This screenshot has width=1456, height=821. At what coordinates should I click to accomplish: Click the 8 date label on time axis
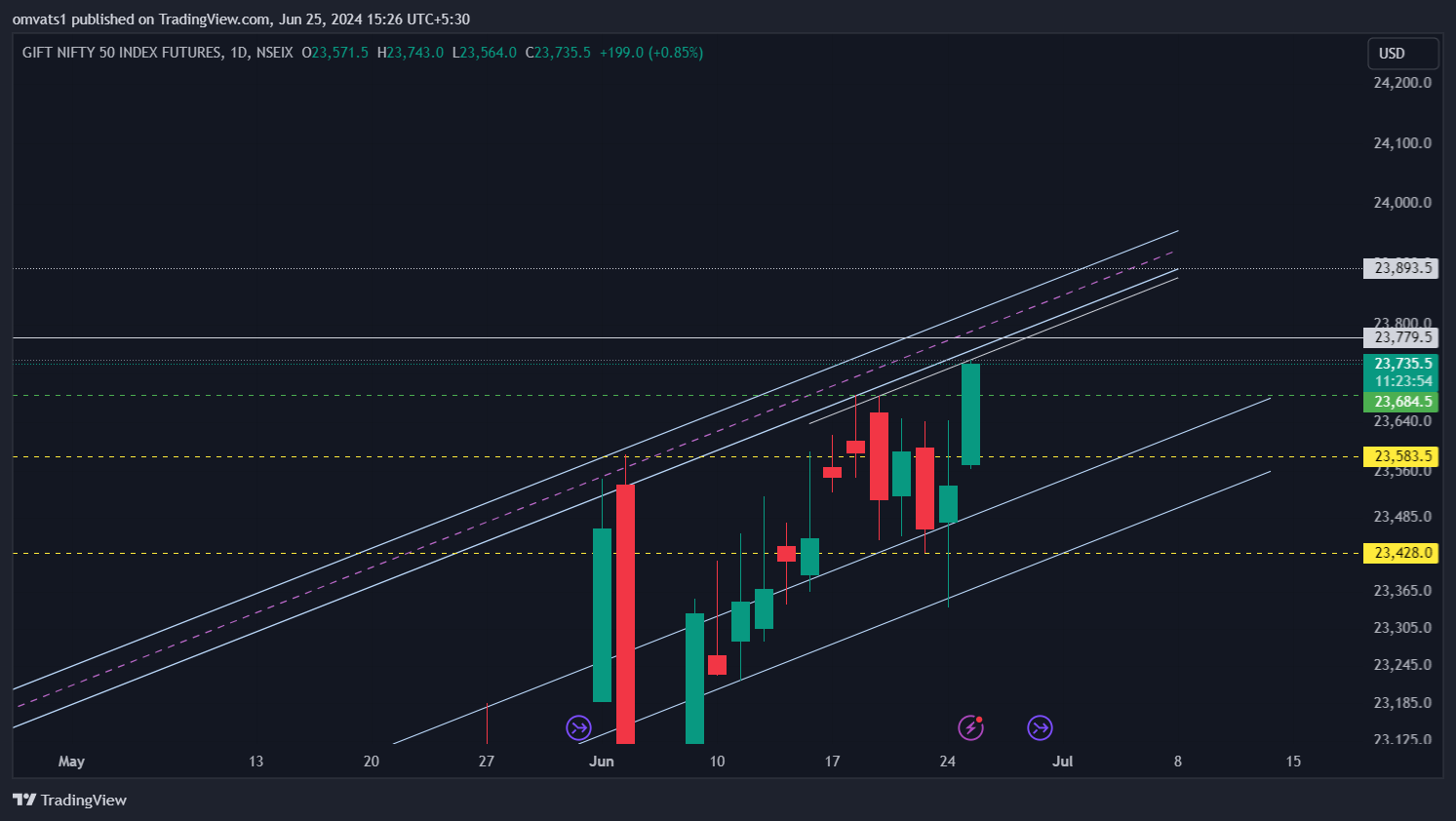1177,762
